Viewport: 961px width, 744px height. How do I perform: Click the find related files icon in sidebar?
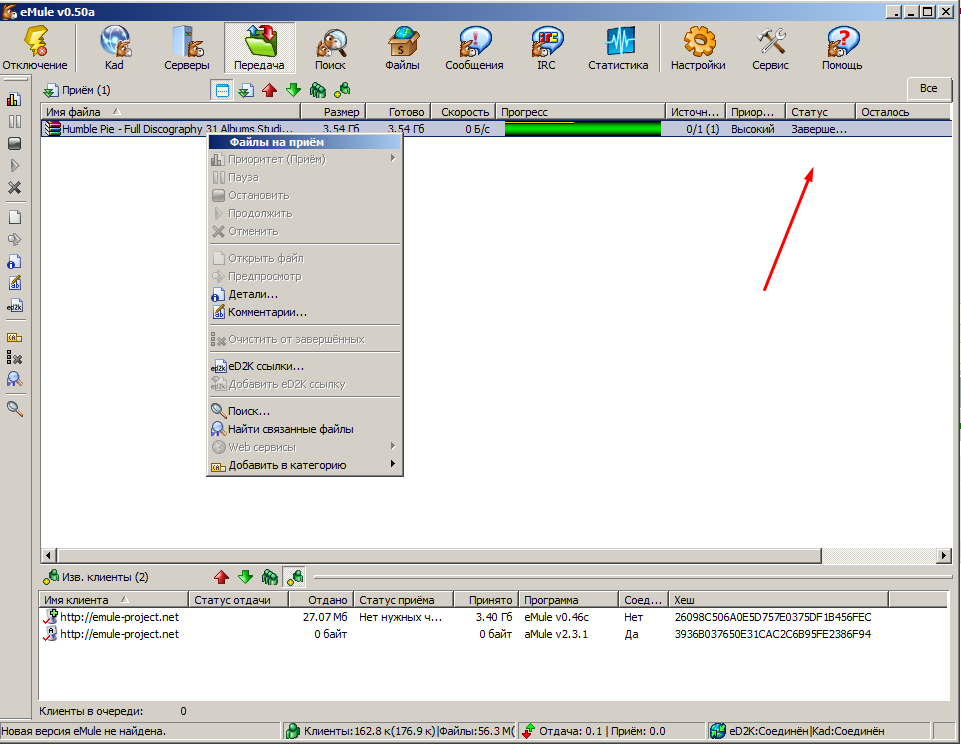point(14,379)
